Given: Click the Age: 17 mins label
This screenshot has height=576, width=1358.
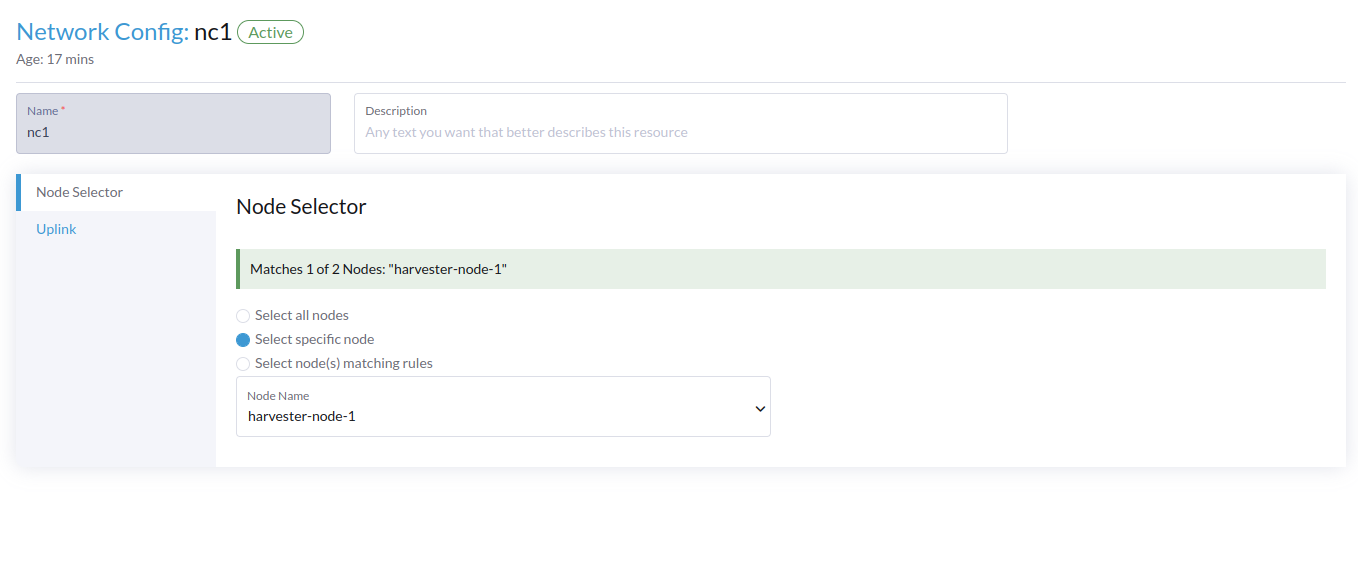Looking at the screenshot, I should [x=54, y=59].
